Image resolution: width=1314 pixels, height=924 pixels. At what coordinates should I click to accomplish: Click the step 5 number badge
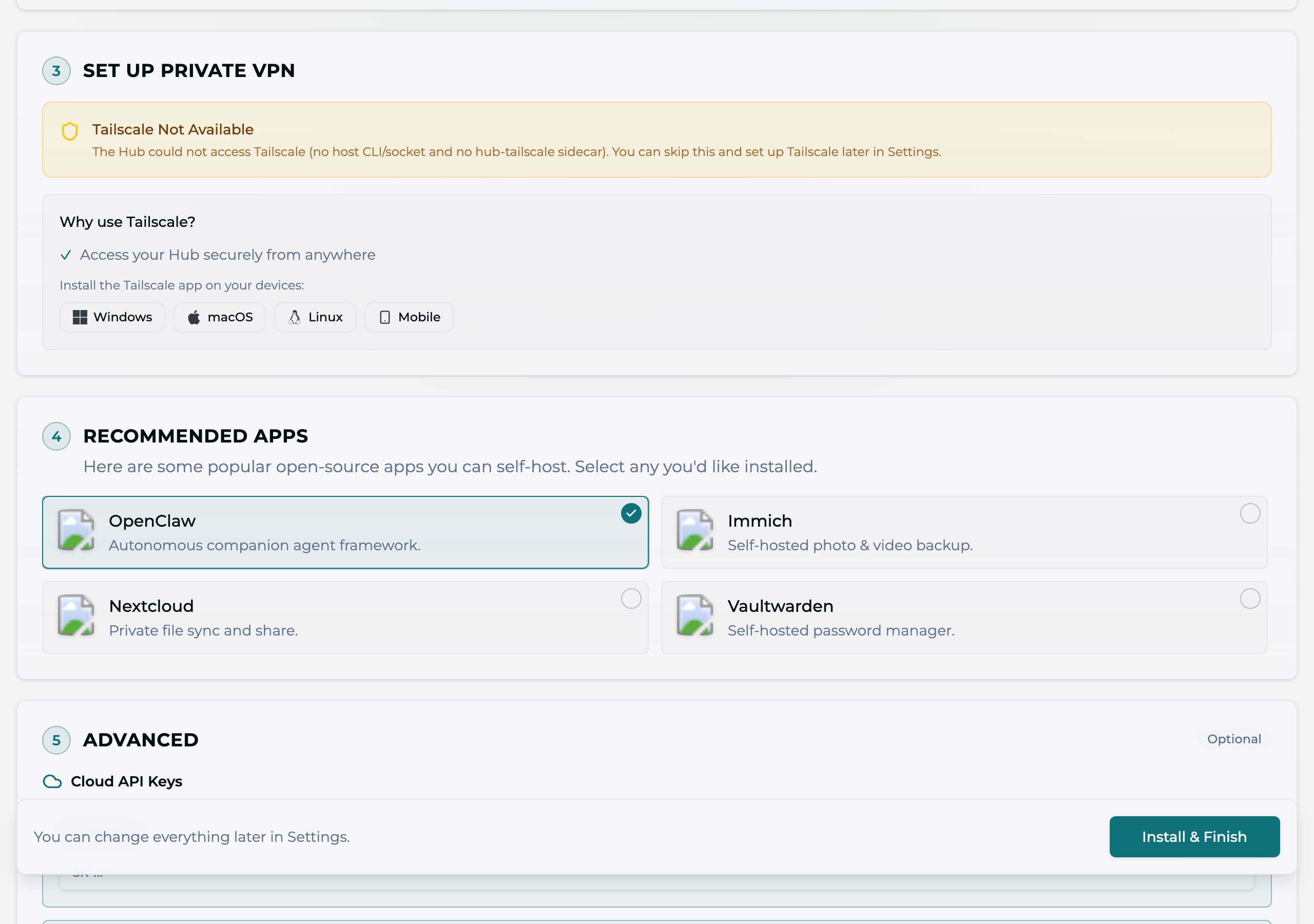click(56, 740)
